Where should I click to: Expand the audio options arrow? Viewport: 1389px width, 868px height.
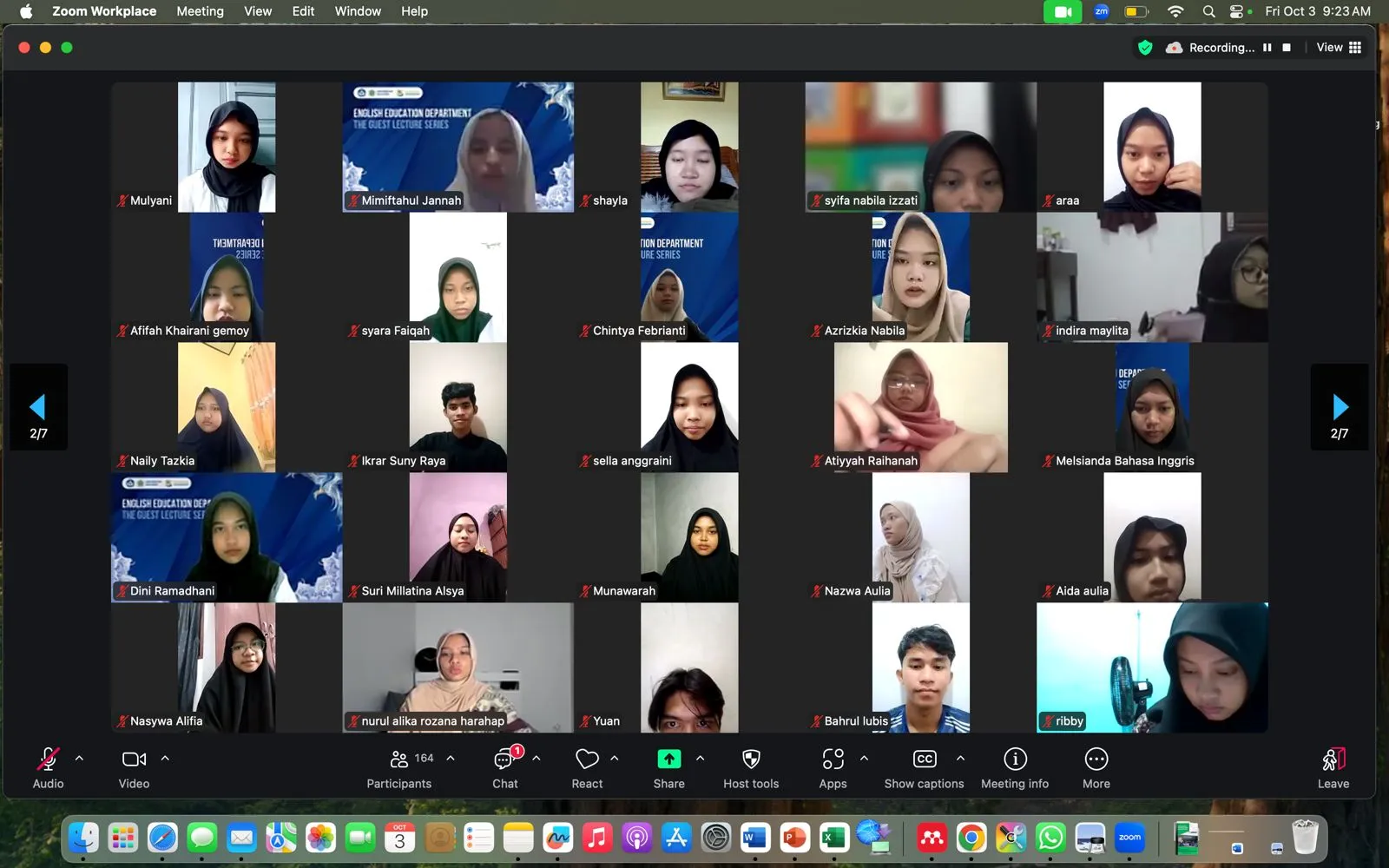click(79, 758)
